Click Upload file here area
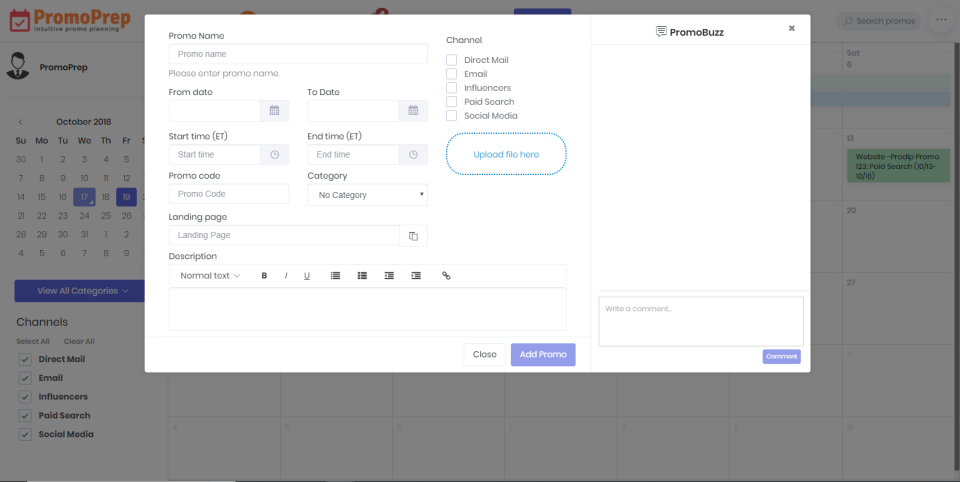 point(506,154)
